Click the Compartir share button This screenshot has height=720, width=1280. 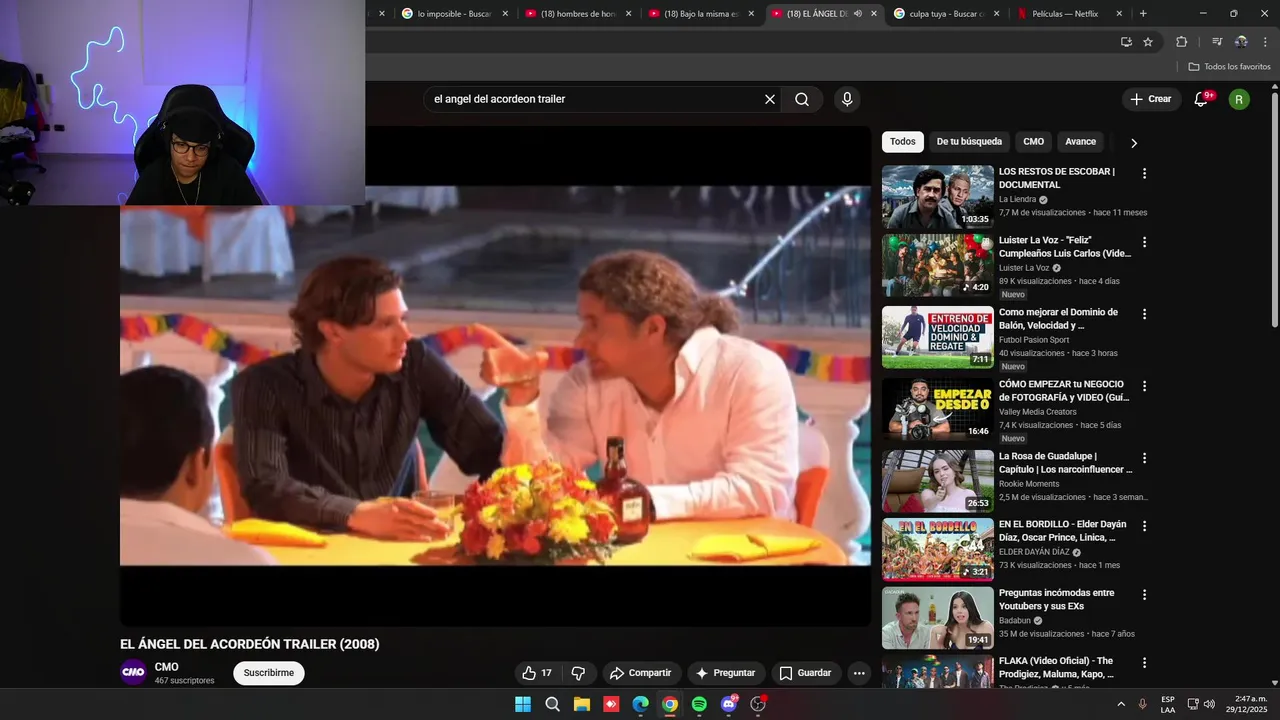click(x=641, y=673)
